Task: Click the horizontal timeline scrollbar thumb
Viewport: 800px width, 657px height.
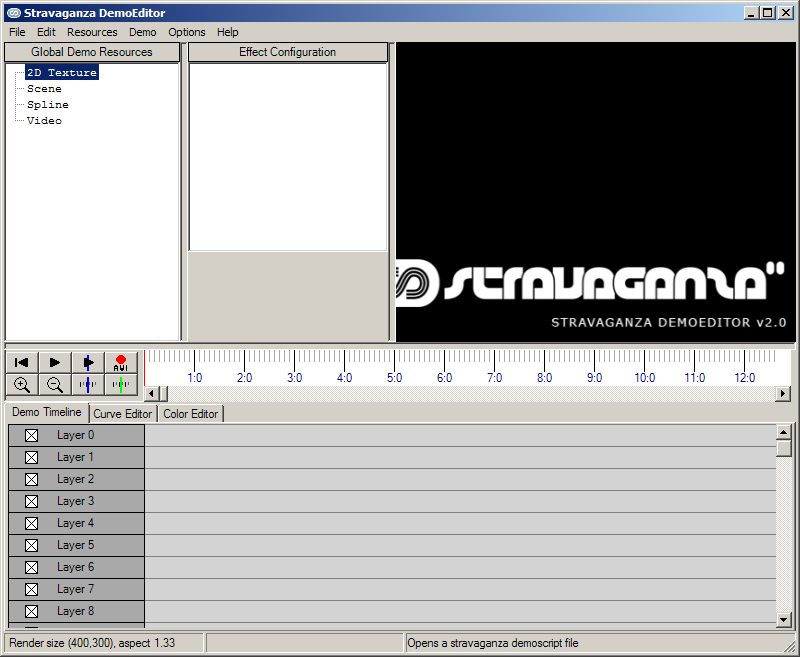Action: point(164,394)
